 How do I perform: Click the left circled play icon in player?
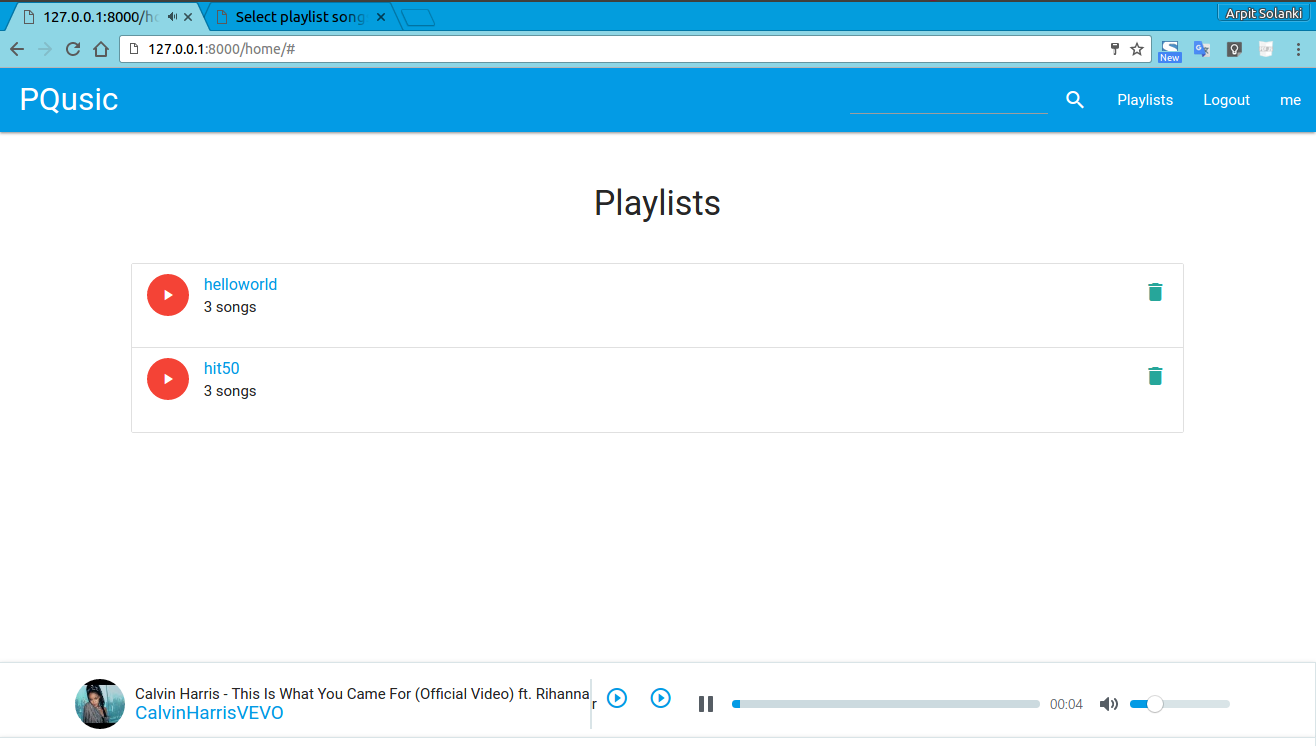point(617,698)
